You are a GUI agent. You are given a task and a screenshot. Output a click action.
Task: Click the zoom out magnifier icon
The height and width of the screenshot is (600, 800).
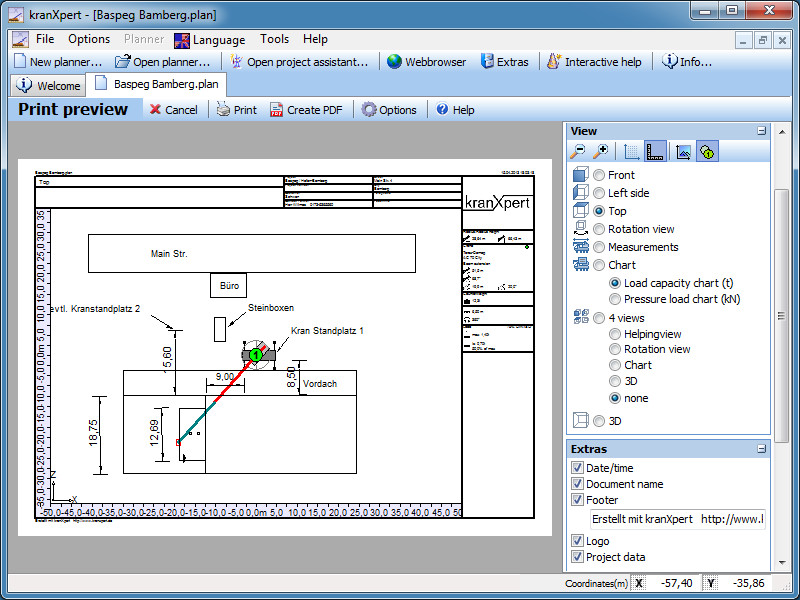579,152
